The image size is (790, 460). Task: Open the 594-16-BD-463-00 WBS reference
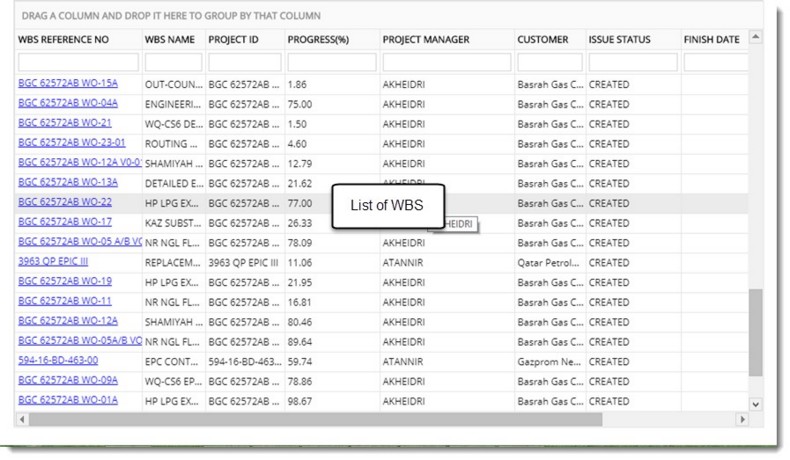58,360
